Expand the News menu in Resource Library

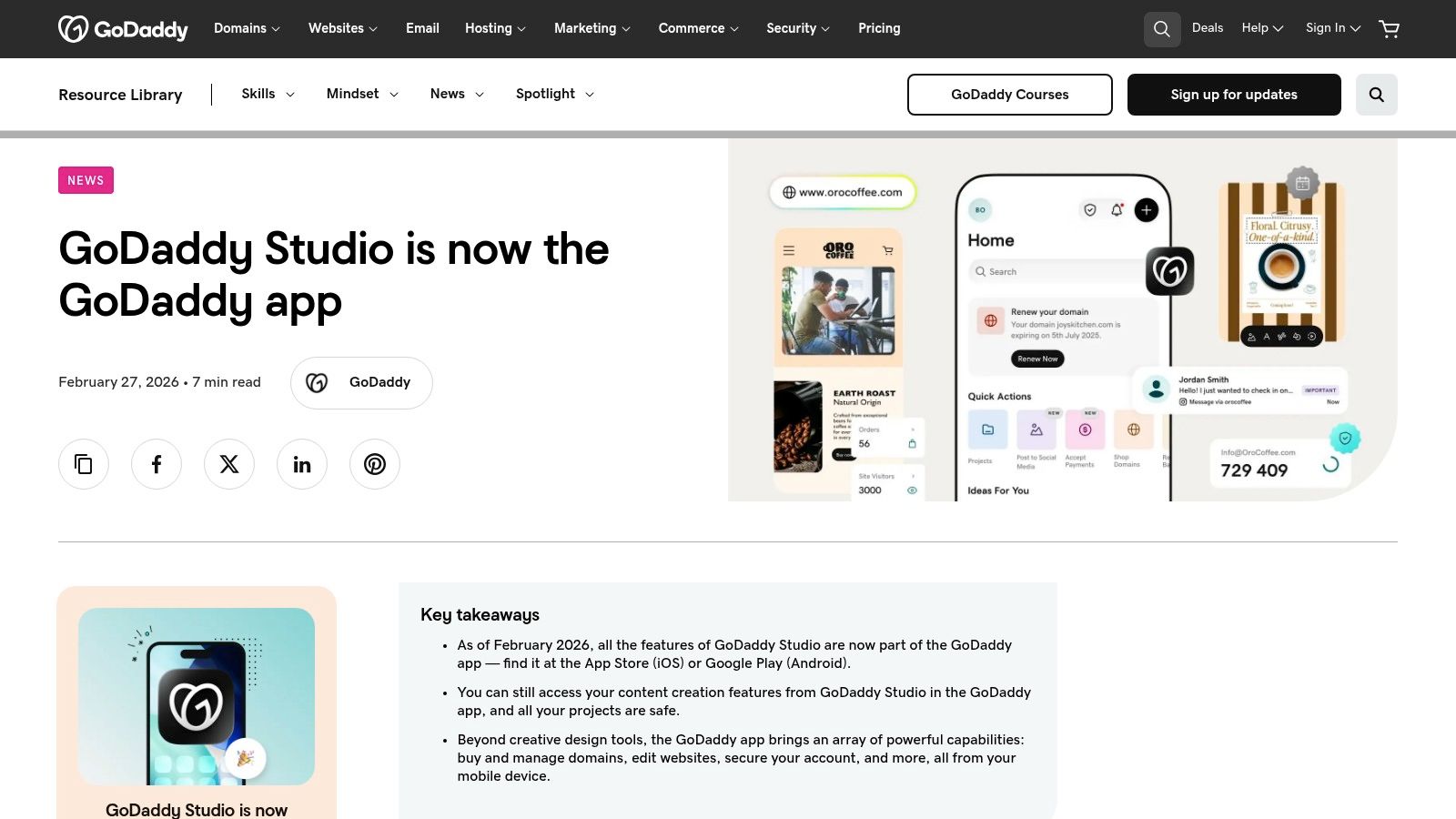(x=457, y=94)
